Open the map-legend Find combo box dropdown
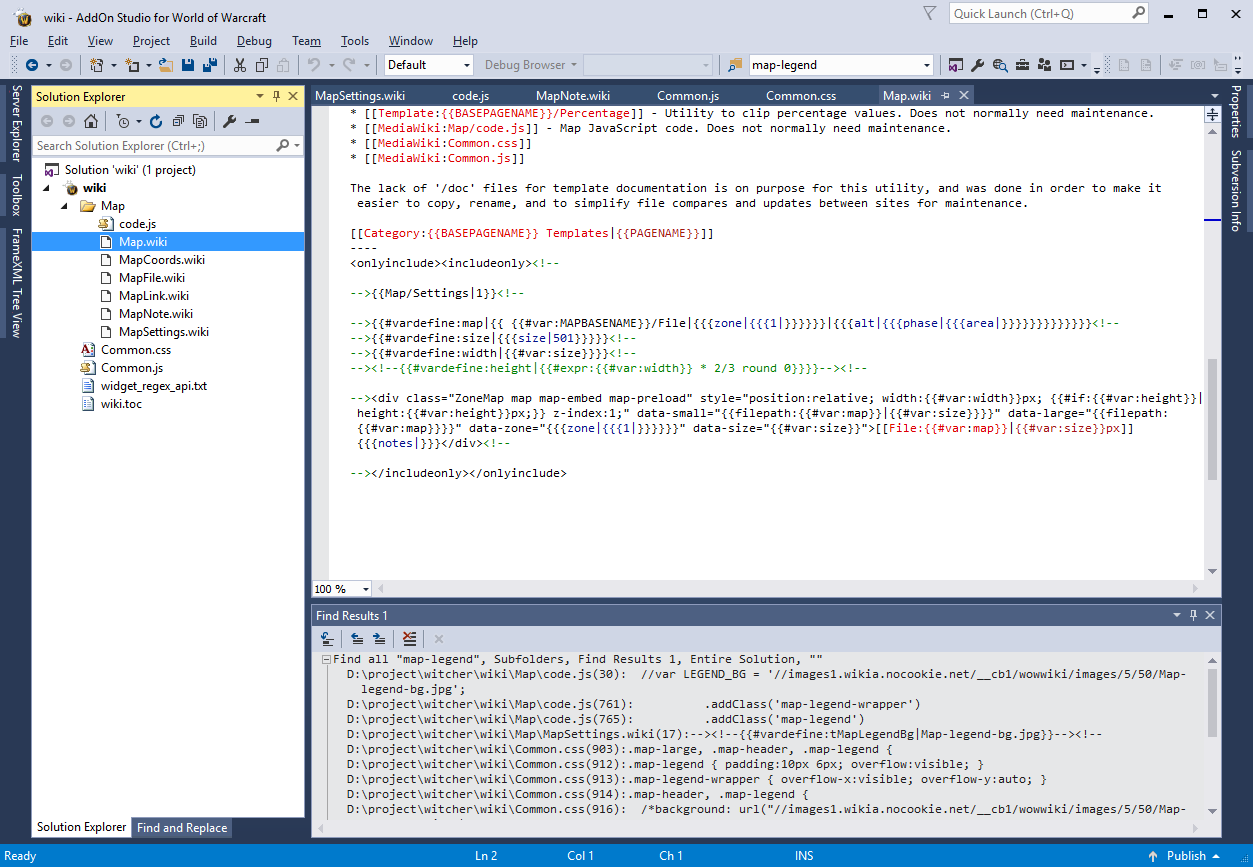This screenshot has height=867, width=1253. pos(927,65)
